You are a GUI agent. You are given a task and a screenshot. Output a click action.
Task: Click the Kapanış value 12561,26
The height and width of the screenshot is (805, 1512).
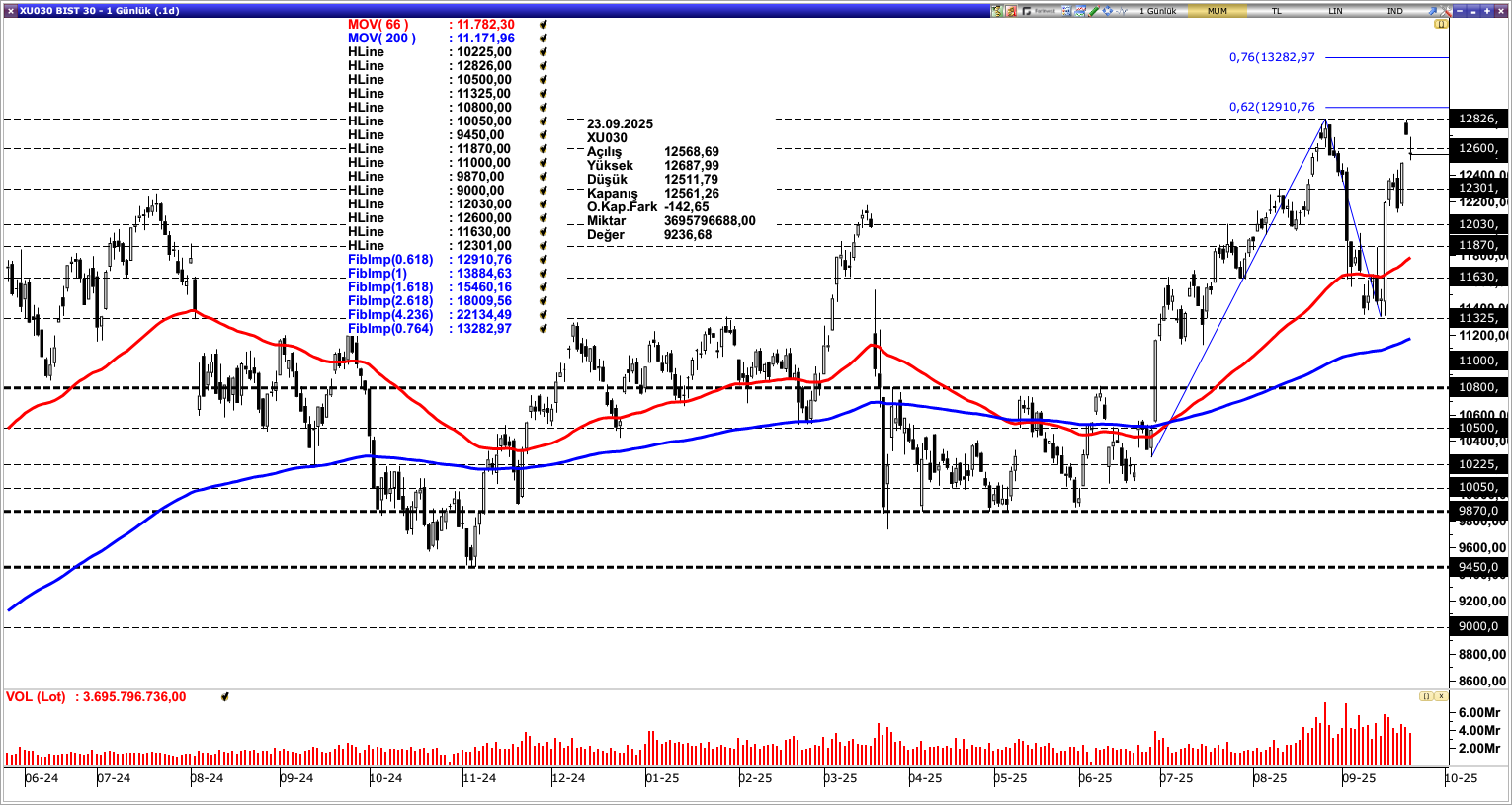(692, 194)
